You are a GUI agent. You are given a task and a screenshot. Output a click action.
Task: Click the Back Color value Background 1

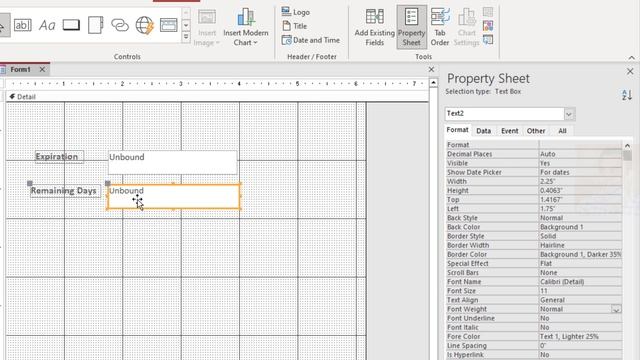point(580,227)
